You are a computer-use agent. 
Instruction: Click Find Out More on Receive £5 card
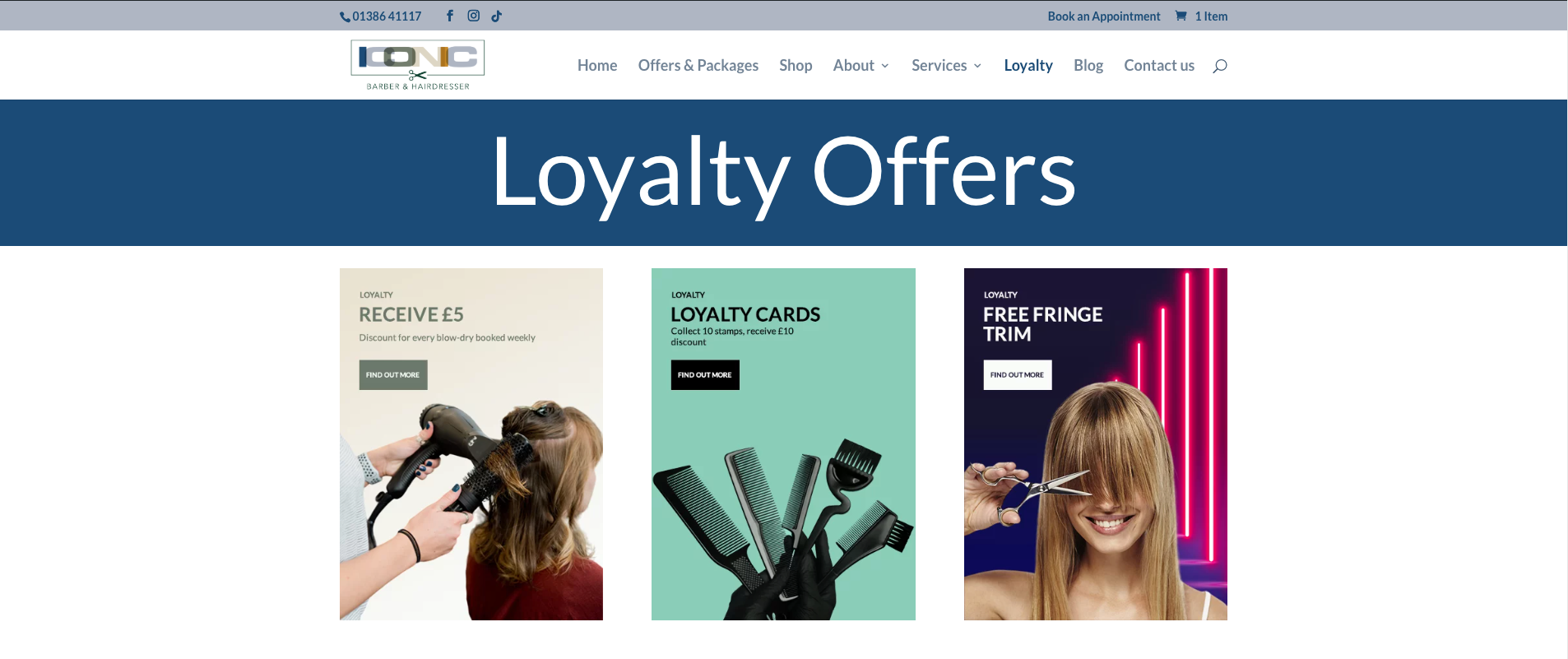click(x=393, y=374)
